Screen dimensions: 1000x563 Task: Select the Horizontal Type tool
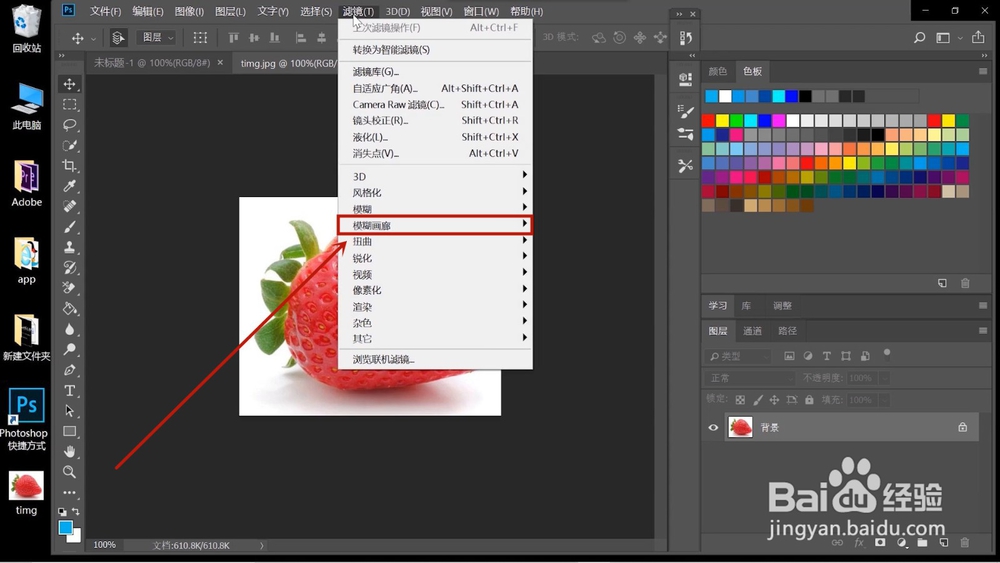point(70,390)
